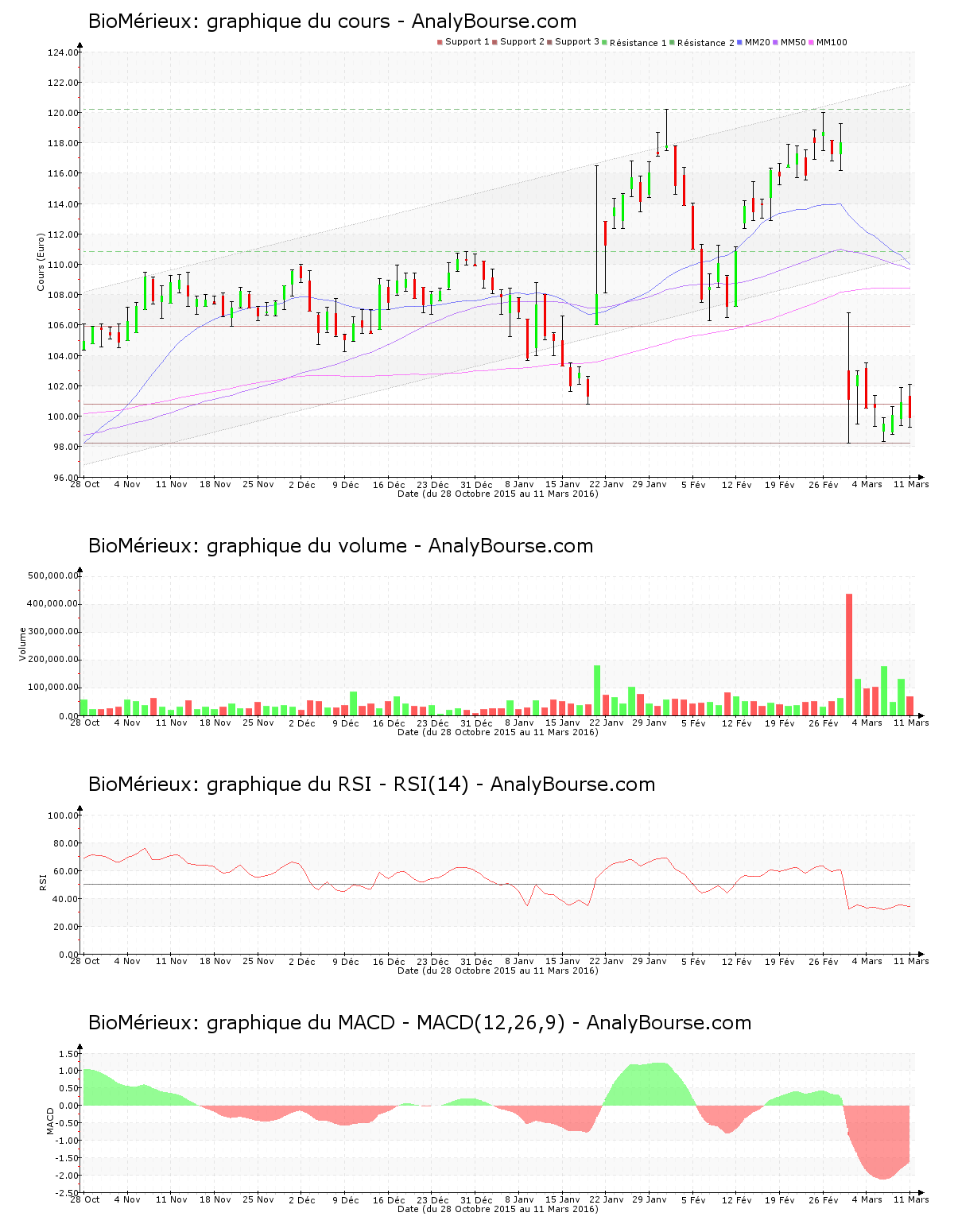This screenshot has width=954, height=1232.
Task: Click the 300,000.00 value on volume axis
Action: pyautogui.click(x=53, y=632)
